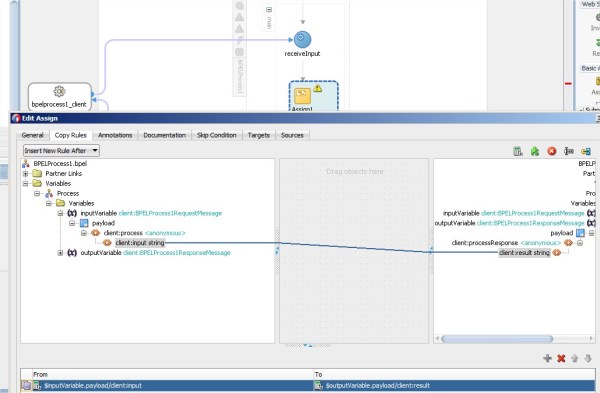Viewport: 600px width, 393px height.
Task: Open the Targets tab
Action: 259,135
